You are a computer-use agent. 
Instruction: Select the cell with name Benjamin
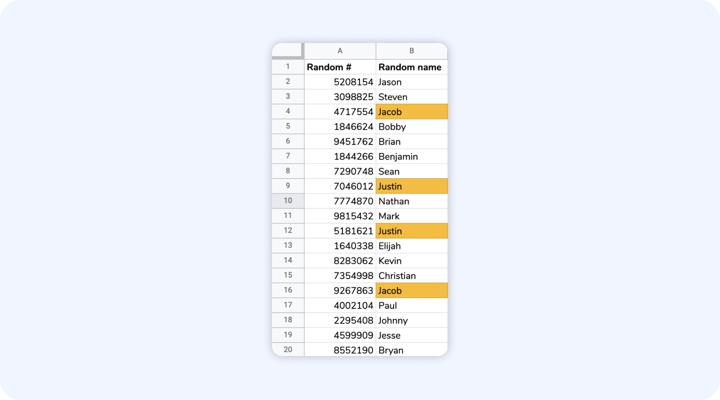[x=412, y=156]
